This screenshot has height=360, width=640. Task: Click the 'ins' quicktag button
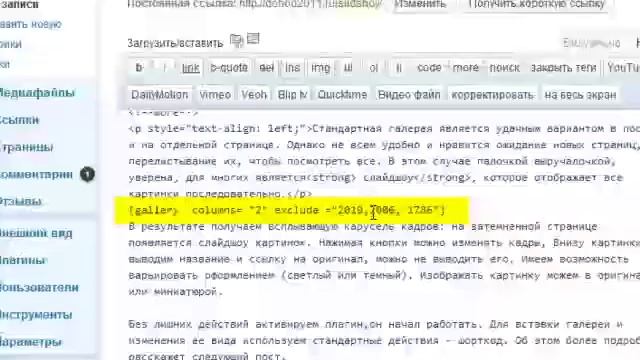tap(292, 68)
